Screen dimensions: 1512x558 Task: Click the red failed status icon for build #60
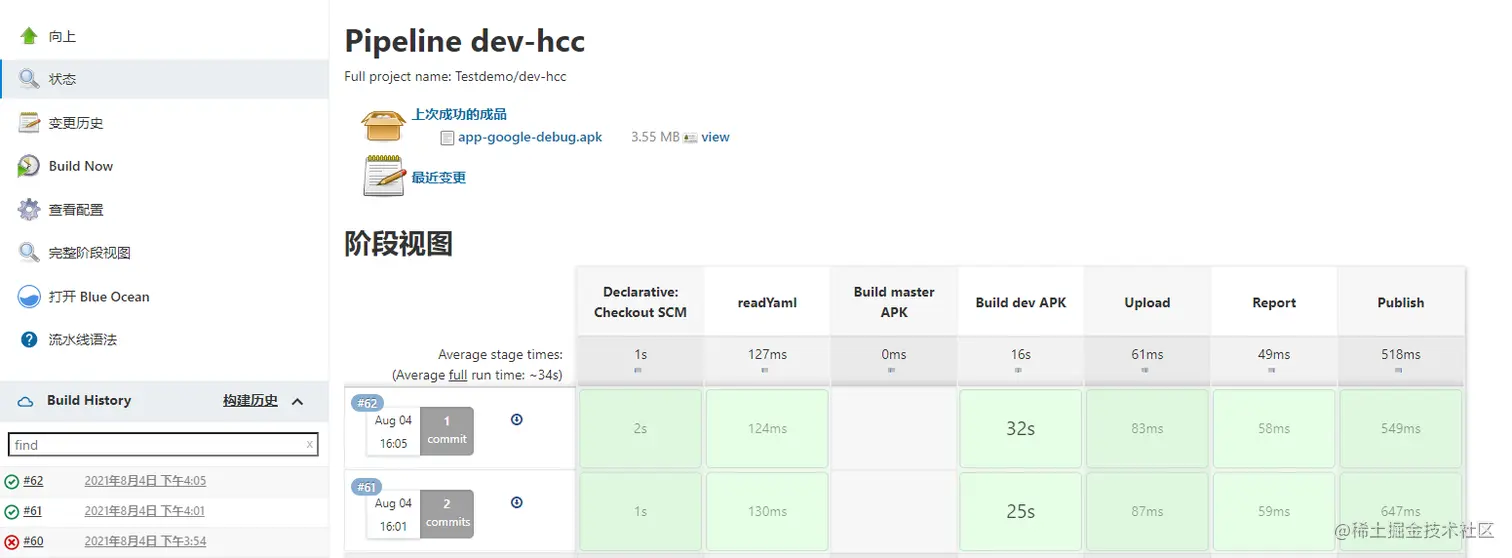coord(11,542)
